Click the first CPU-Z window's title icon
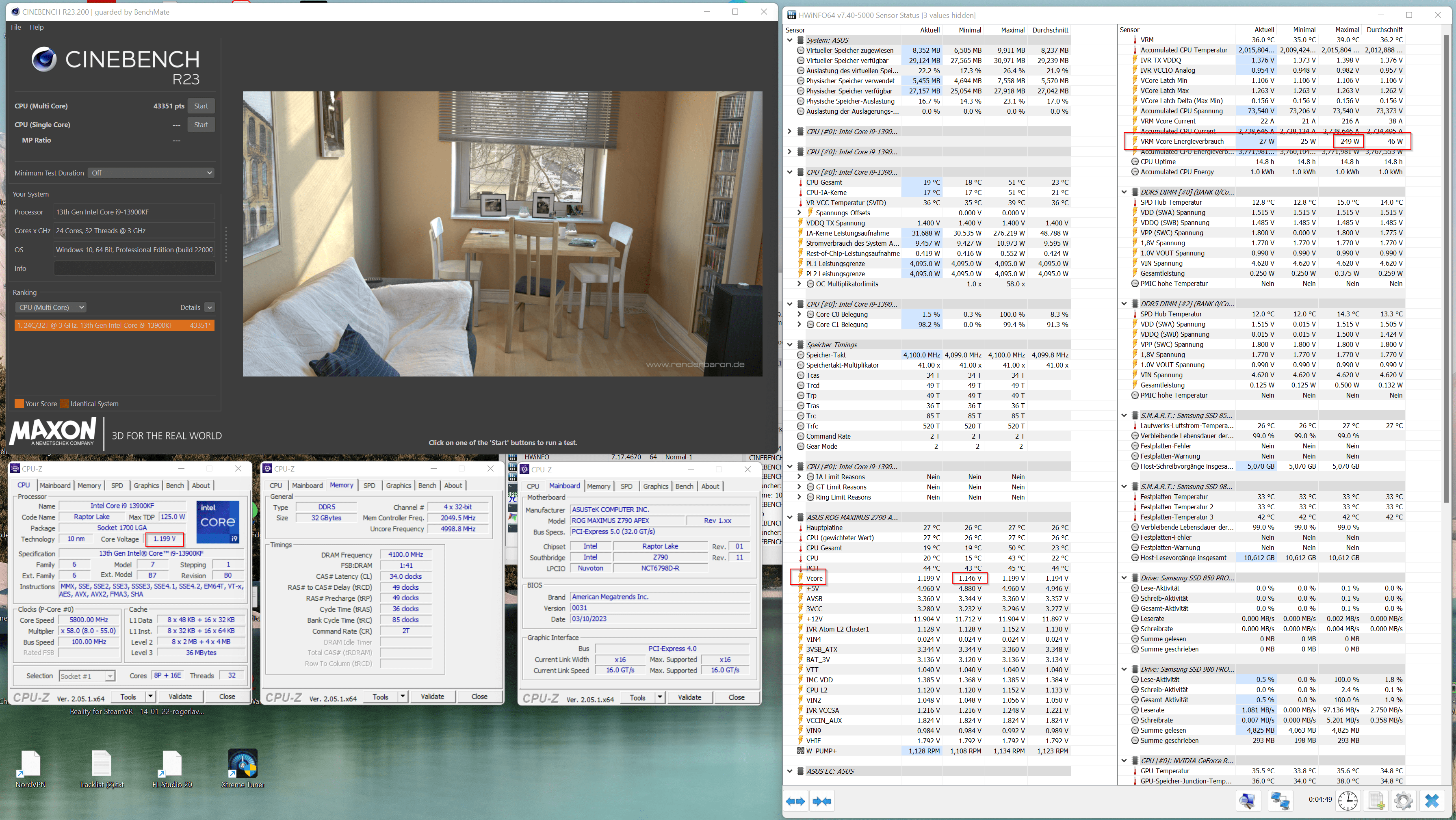Viewport: 1456px width, 820px height. [15, 469]
